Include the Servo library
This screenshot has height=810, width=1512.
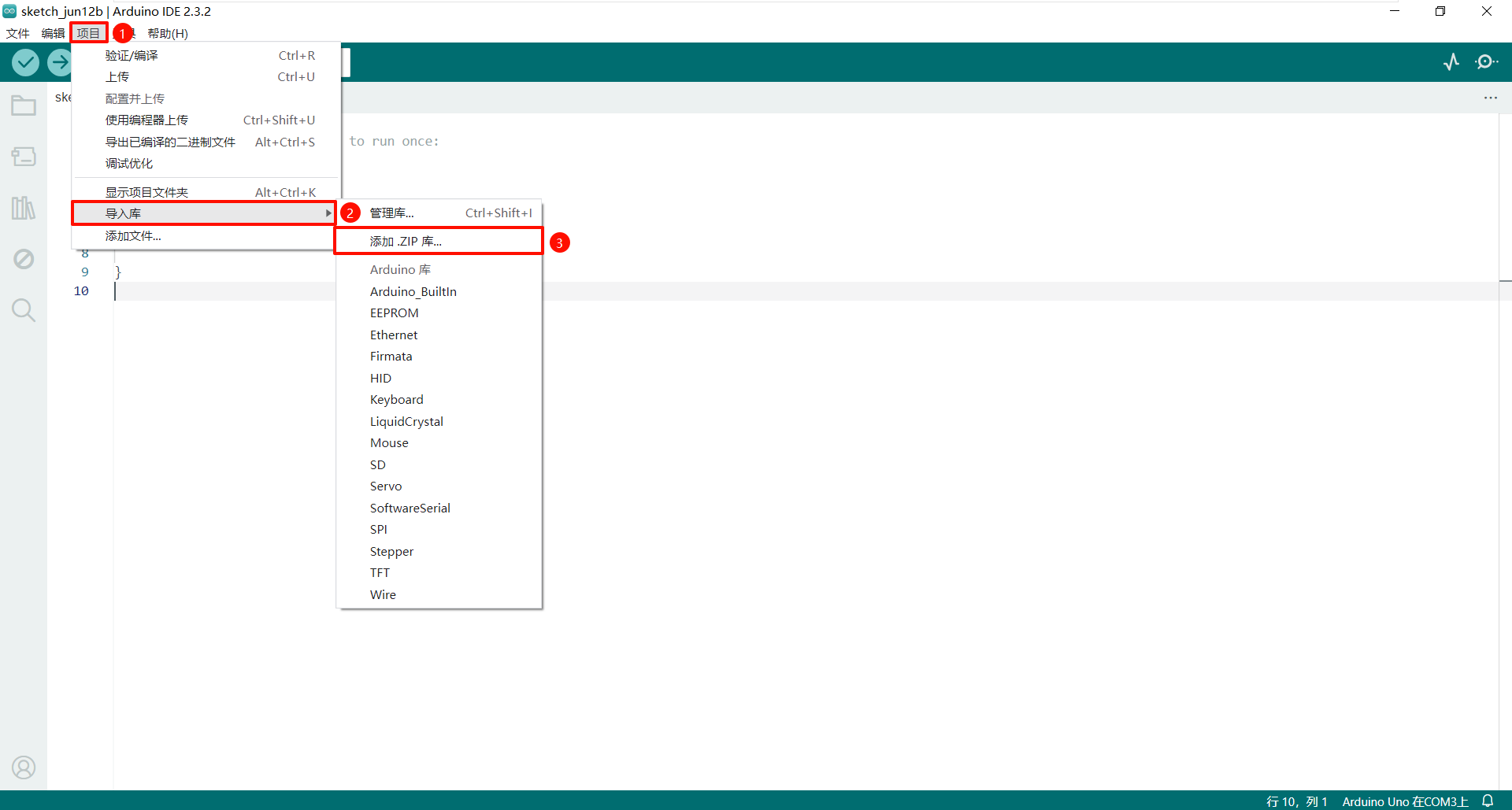[439, 486]
